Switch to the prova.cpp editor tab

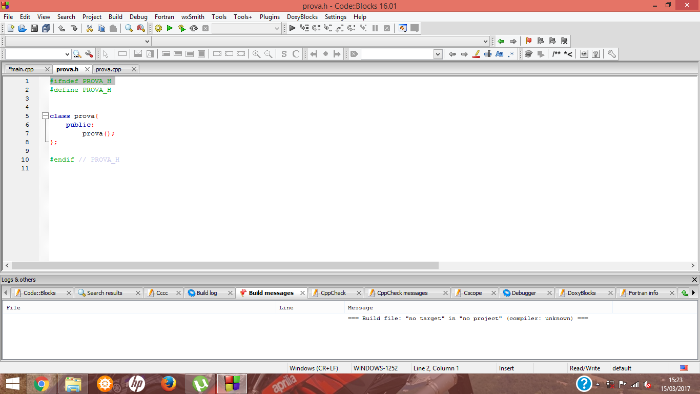pyautogui.click(x=108, y=69)
